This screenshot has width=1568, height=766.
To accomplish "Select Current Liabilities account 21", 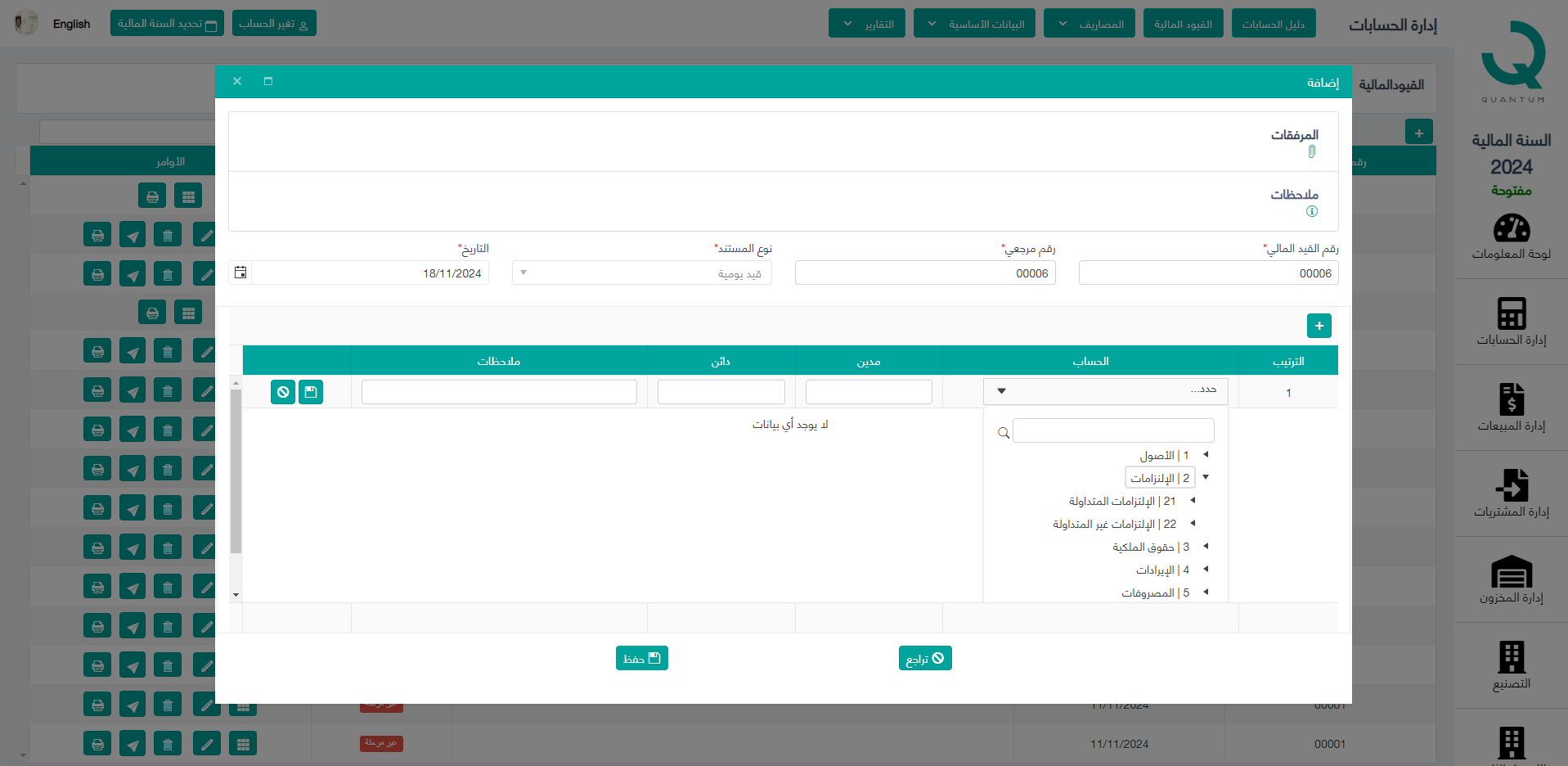I will click(x=1121, y=501).
